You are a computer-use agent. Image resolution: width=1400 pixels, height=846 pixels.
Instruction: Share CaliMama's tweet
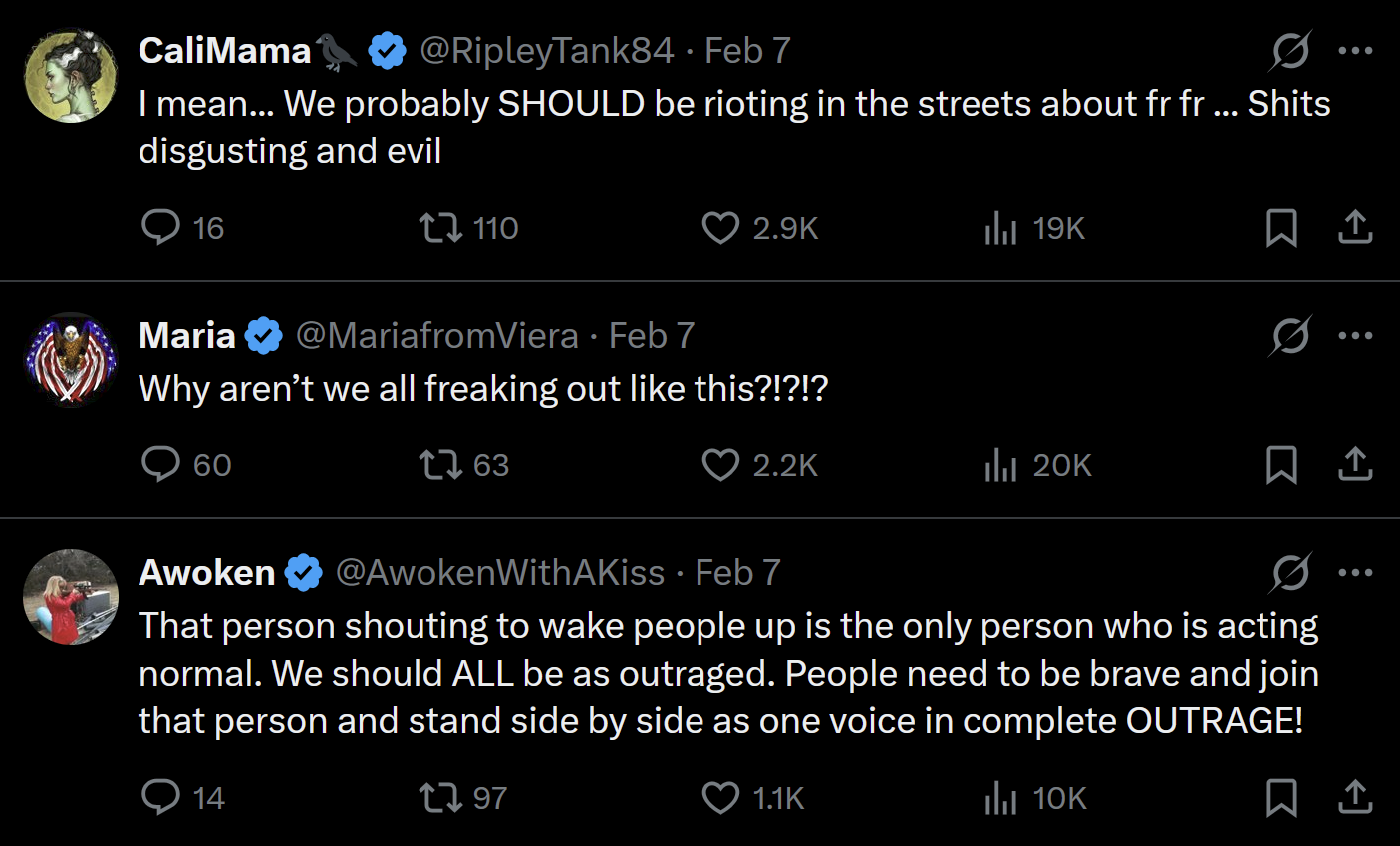[1355, 228]
